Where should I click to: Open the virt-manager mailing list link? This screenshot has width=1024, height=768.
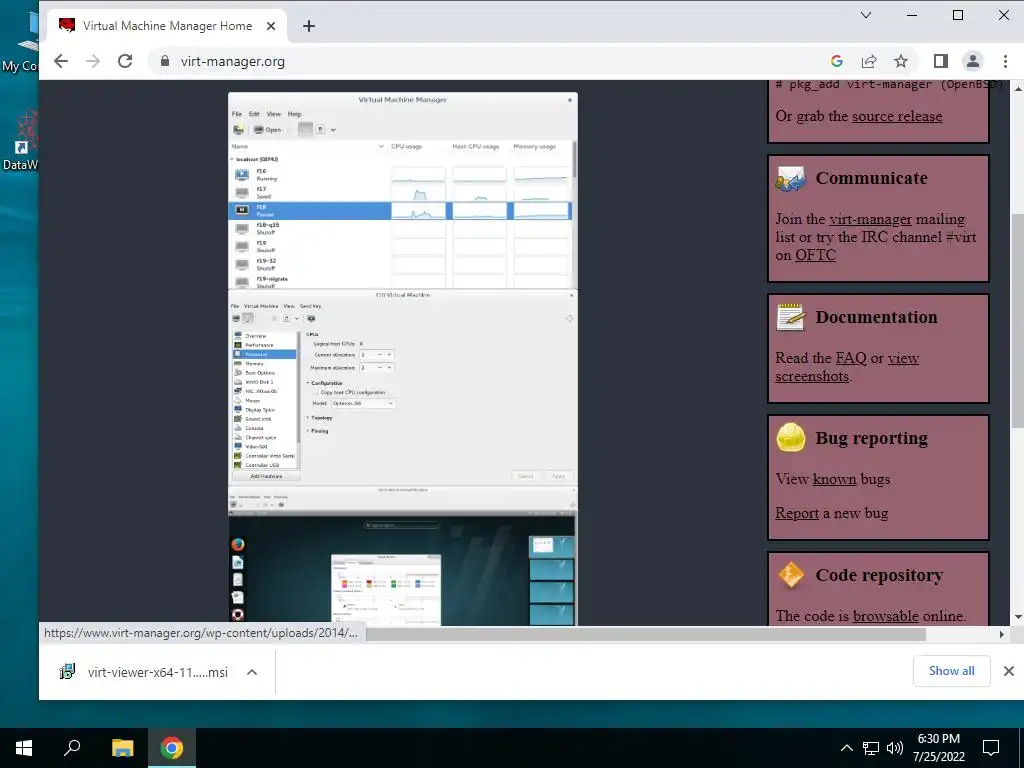click(x=870, y=219)
